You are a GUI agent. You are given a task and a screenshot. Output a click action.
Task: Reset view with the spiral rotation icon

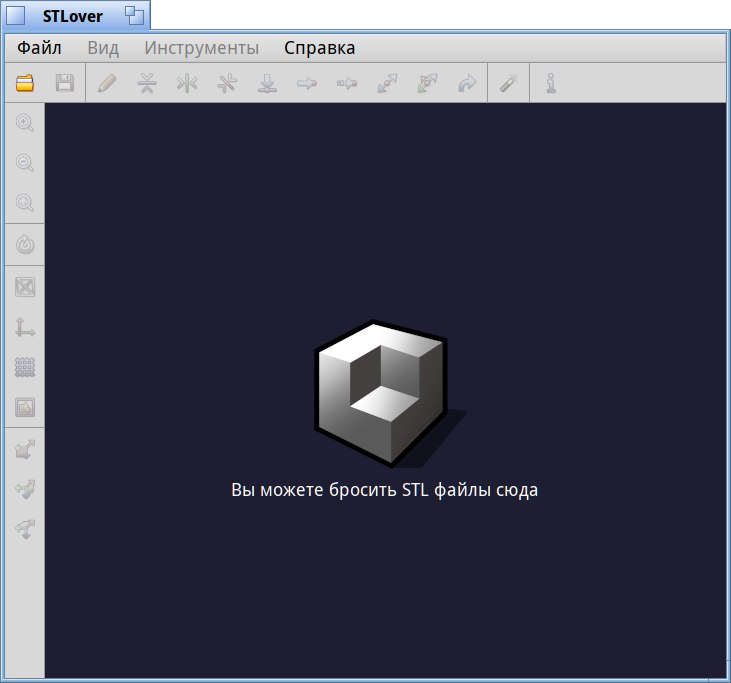25,245
